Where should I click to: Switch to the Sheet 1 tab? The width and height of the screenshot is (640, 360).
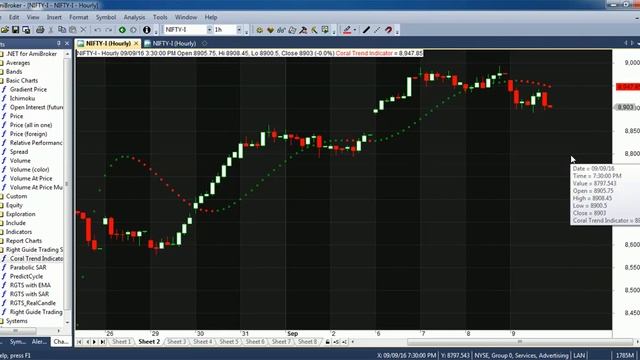click(x=121, y=342)
